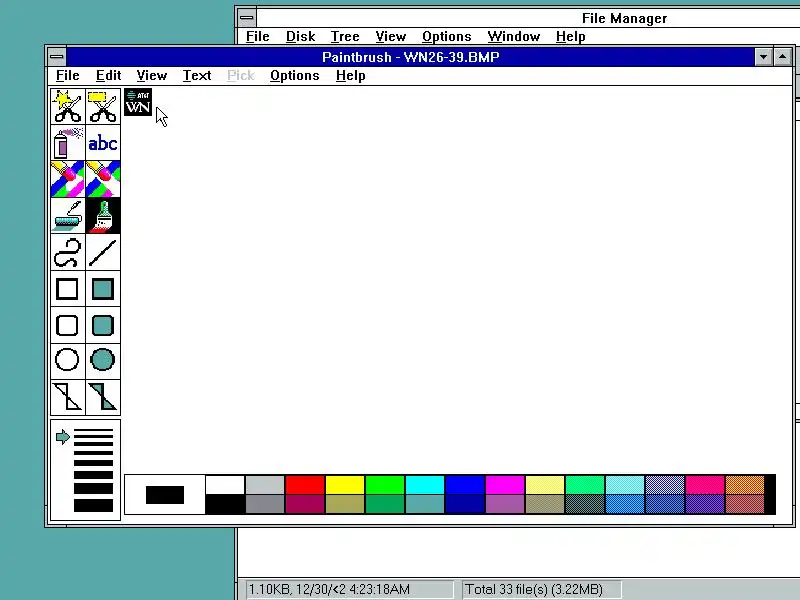Pick the bright red color swatch
The image size is (800, 600).
[305, 485]
